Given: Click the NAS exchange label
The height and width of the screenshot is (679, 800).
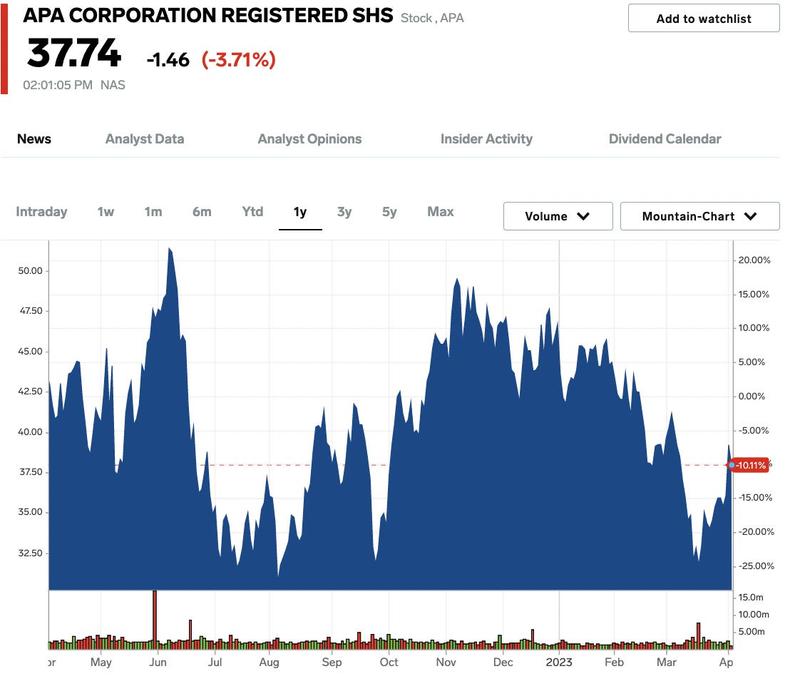Looking at the screenshot, I should click(x=113, y=85).
